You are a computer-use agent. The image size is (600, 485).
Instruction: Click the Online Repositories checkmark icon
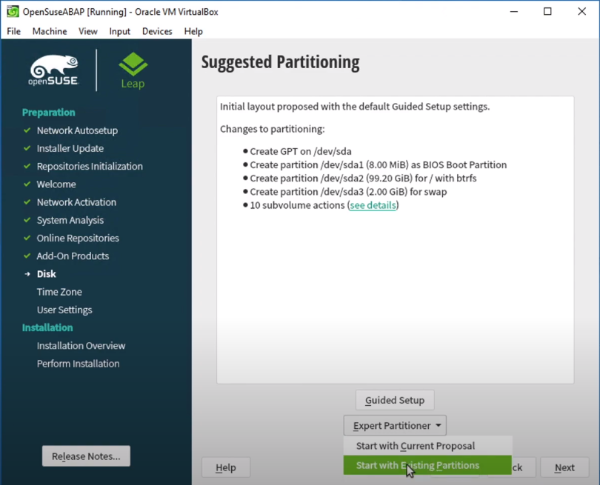(27, 238)
